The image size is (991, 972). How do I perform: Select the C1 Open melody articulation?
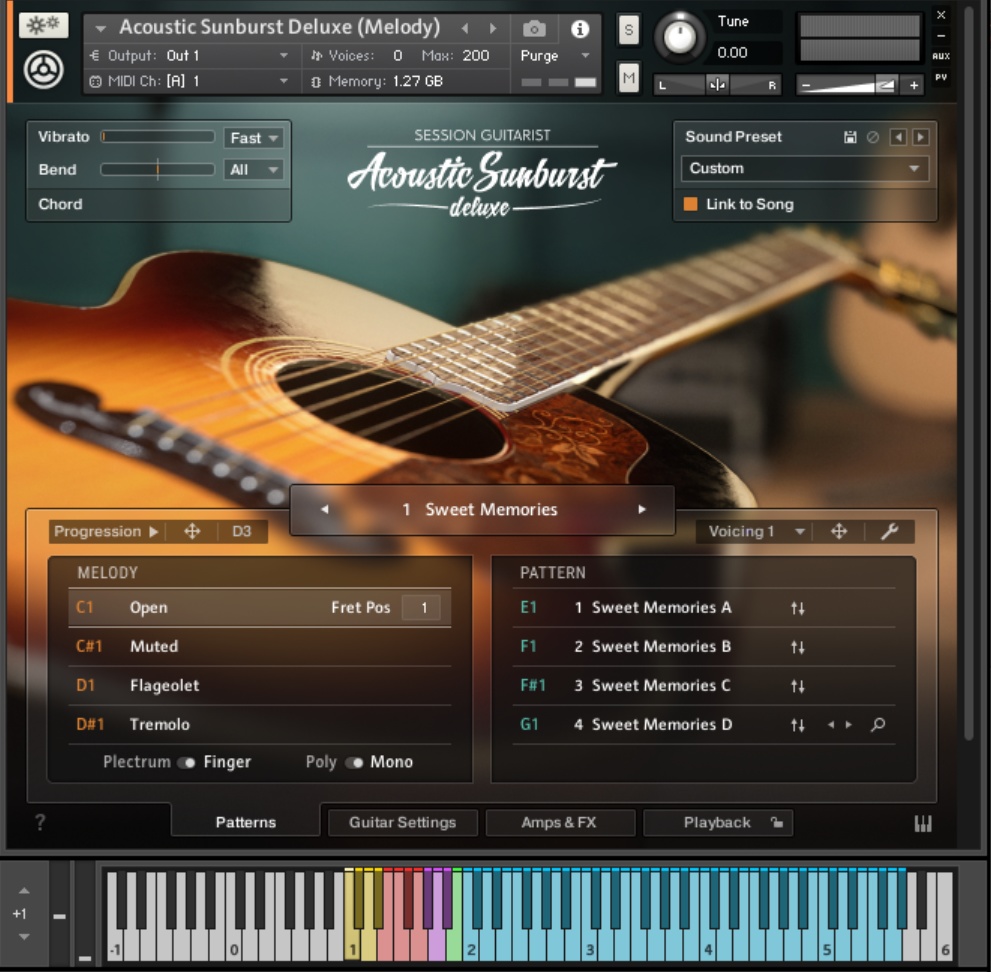259,607
